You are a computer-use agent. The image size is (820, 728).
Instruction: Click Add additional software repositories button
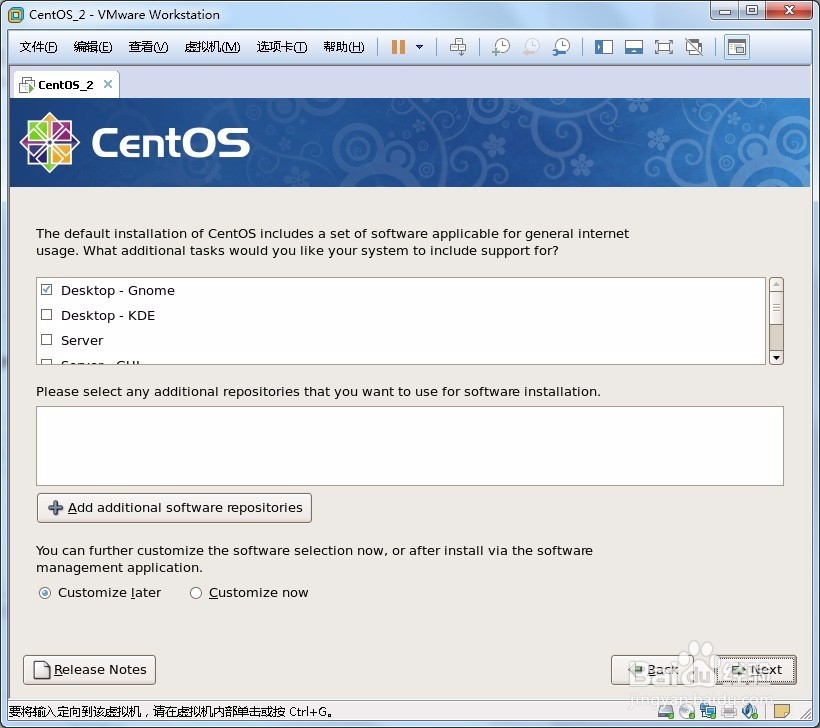click(x=175, y=508)
